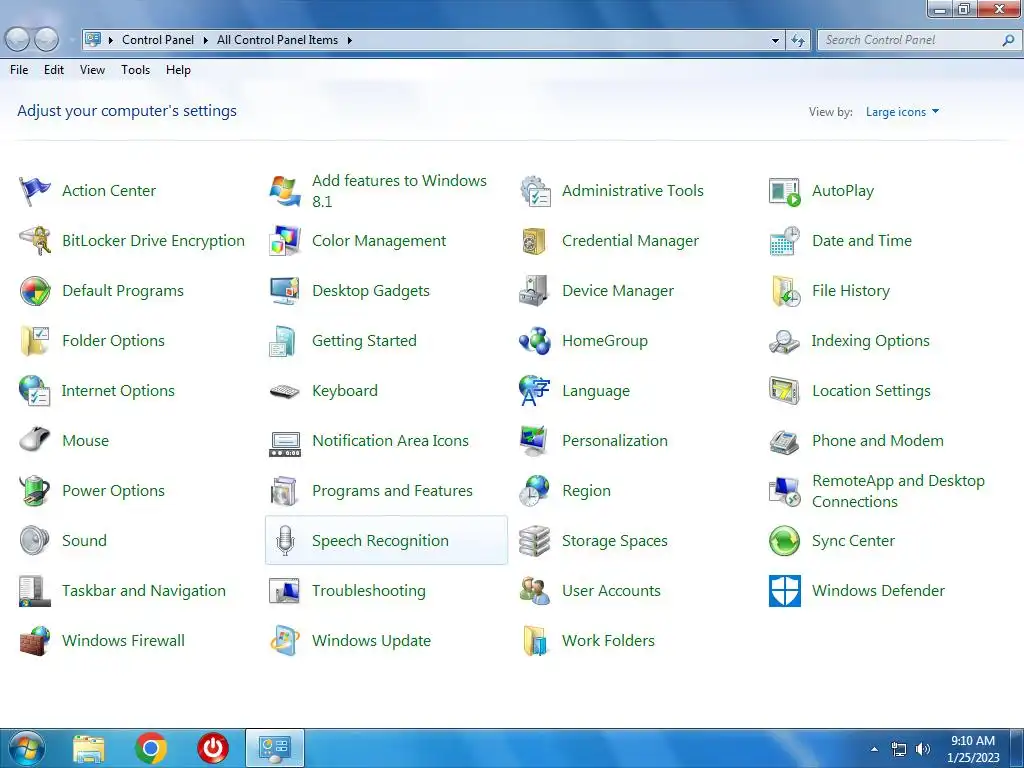Click the All Control Panel Items breadcrumb
The image size is (1024, 768).
277,40
